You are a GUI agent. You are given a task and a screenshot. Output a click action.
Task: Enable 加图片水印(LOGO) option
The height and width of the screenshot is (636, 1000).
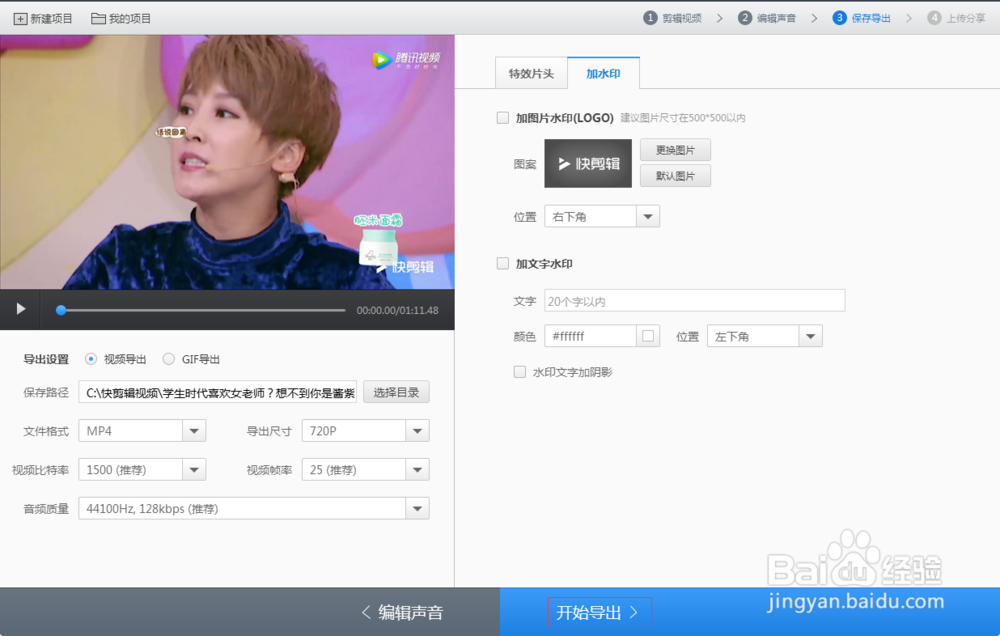click(502, 117)
